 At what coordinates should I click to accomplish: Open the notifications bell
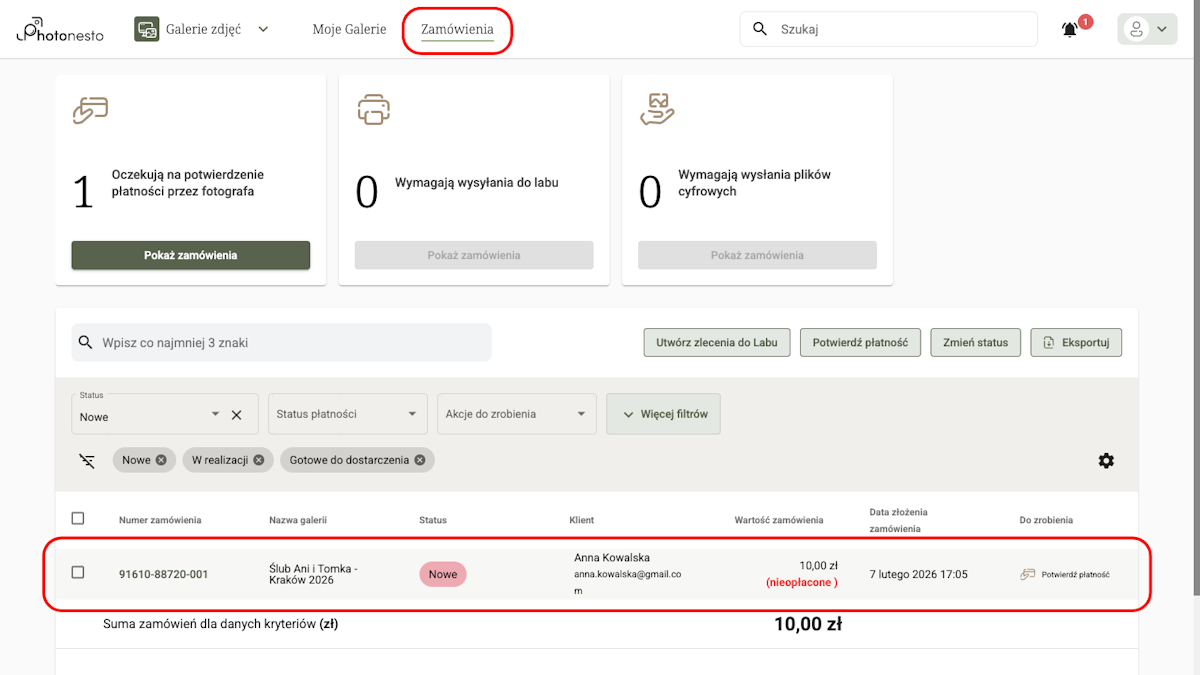click(x=1070, y=30)
